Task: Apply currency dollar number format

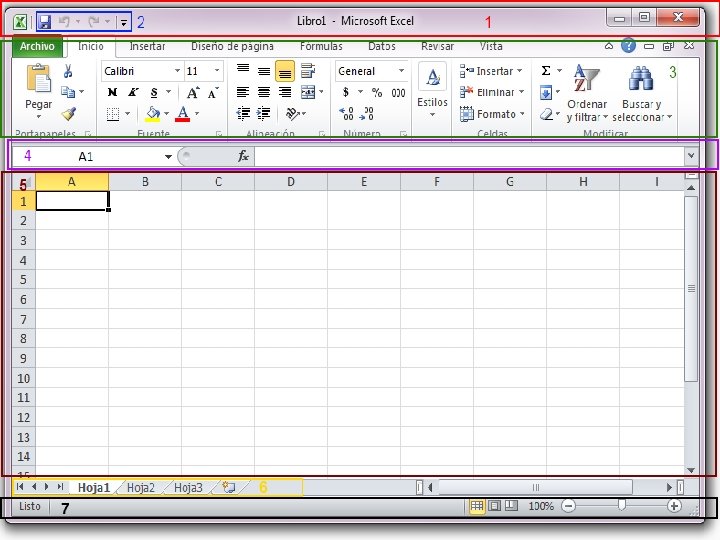Action: coord(346,92)
